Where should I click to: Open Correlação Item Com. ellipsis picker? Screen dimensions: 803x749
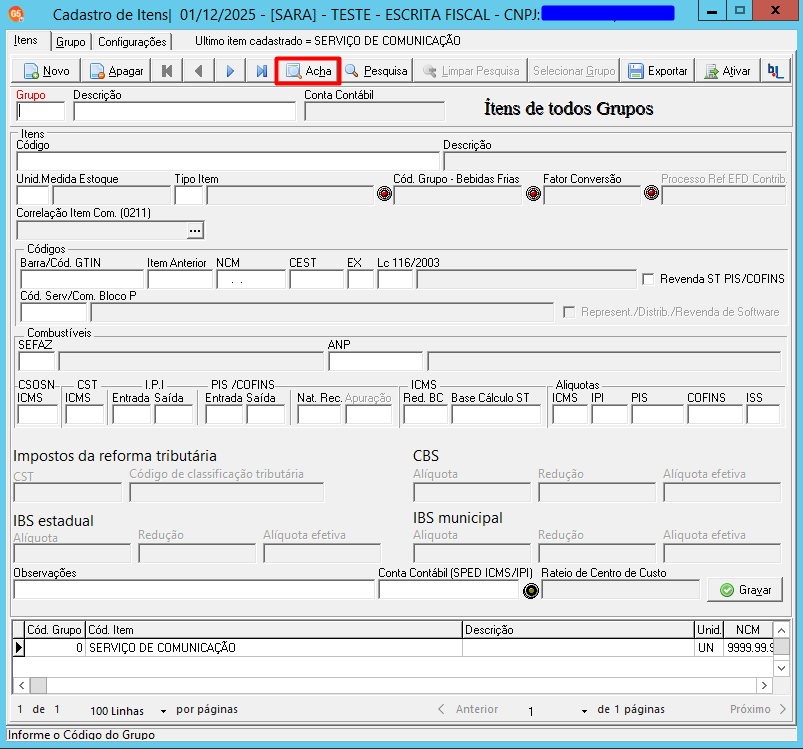[195, 230]
